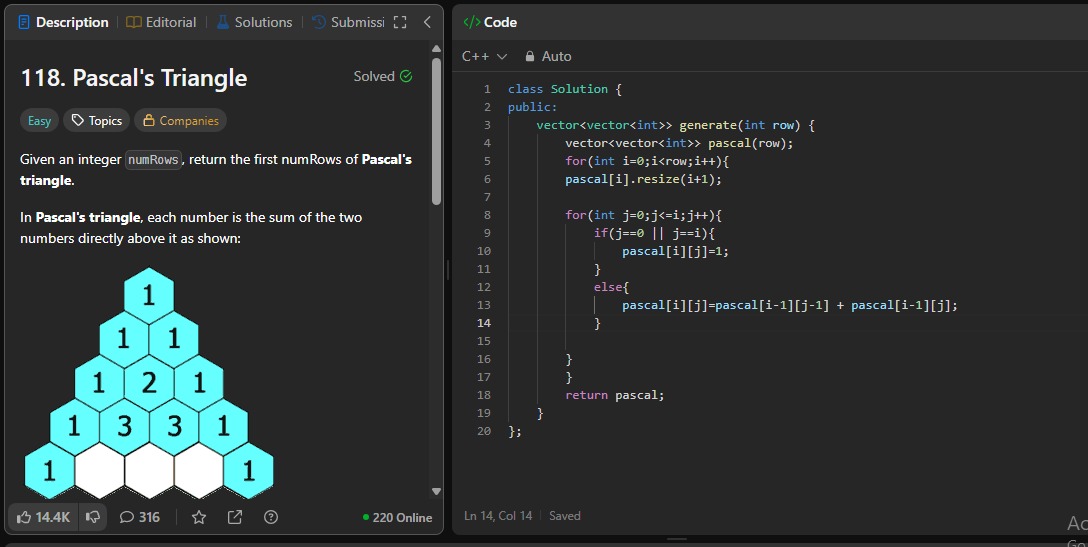Viewport: 1088px width, 547px height.
Task: Star the problem to favorites
Action: pyautogui.click(x=199, y=517)
